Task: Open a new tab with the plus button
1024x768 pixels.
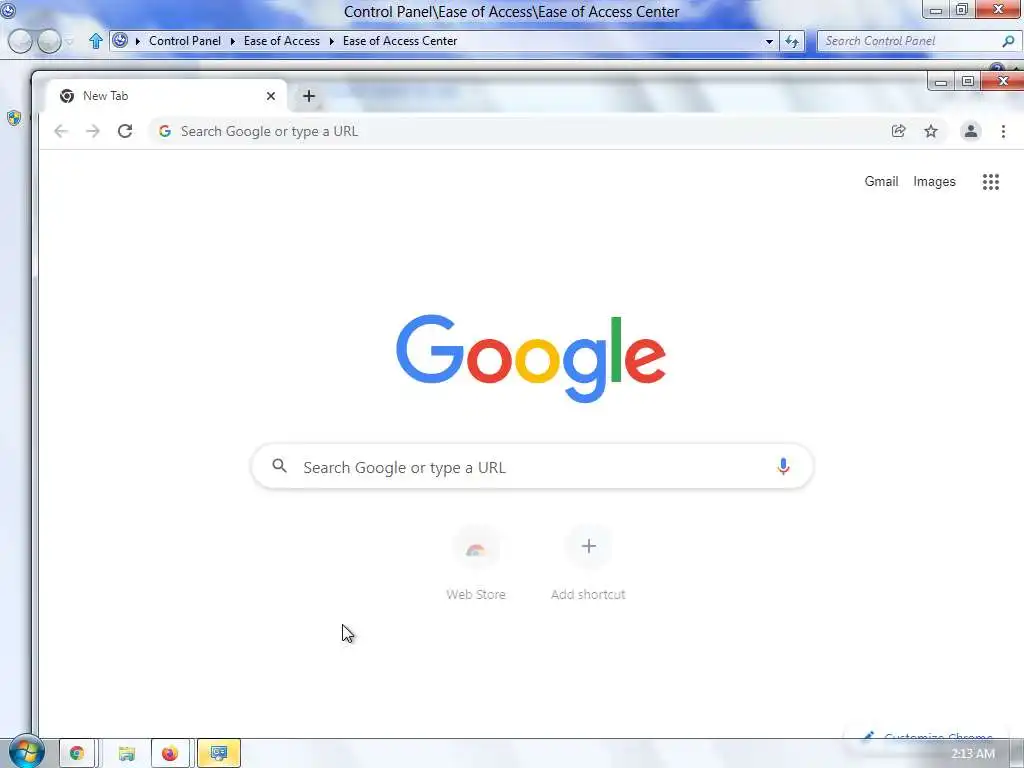Action: (309, 96)
